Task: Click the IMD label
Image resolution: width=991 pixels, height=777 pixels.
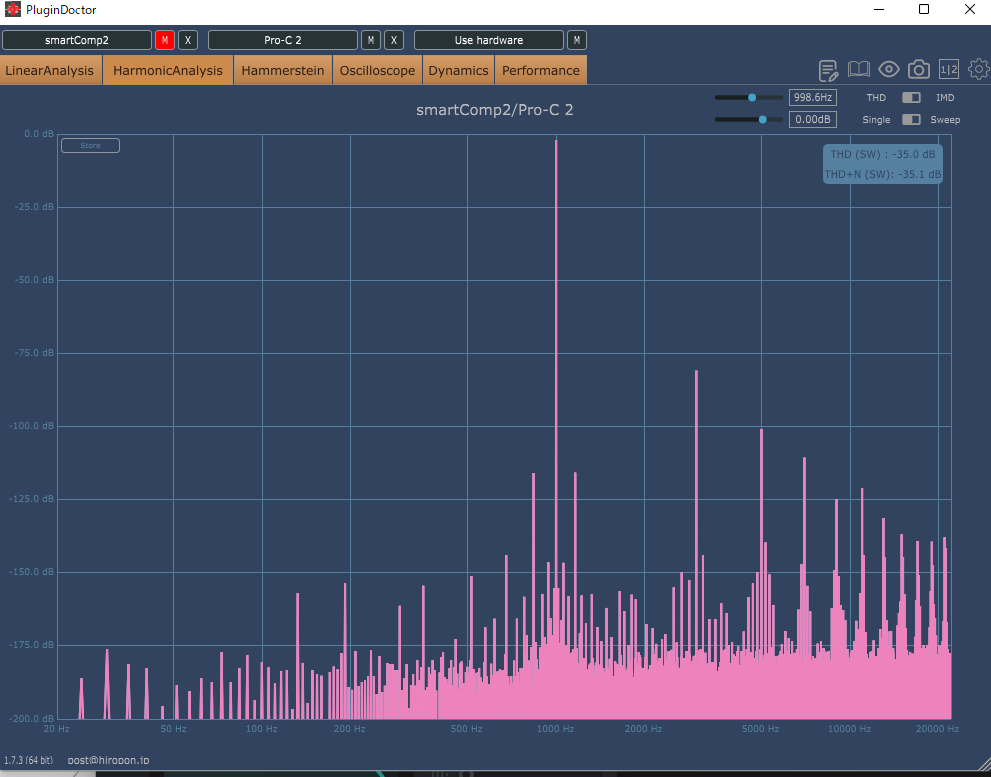Action: pos(945,97)
